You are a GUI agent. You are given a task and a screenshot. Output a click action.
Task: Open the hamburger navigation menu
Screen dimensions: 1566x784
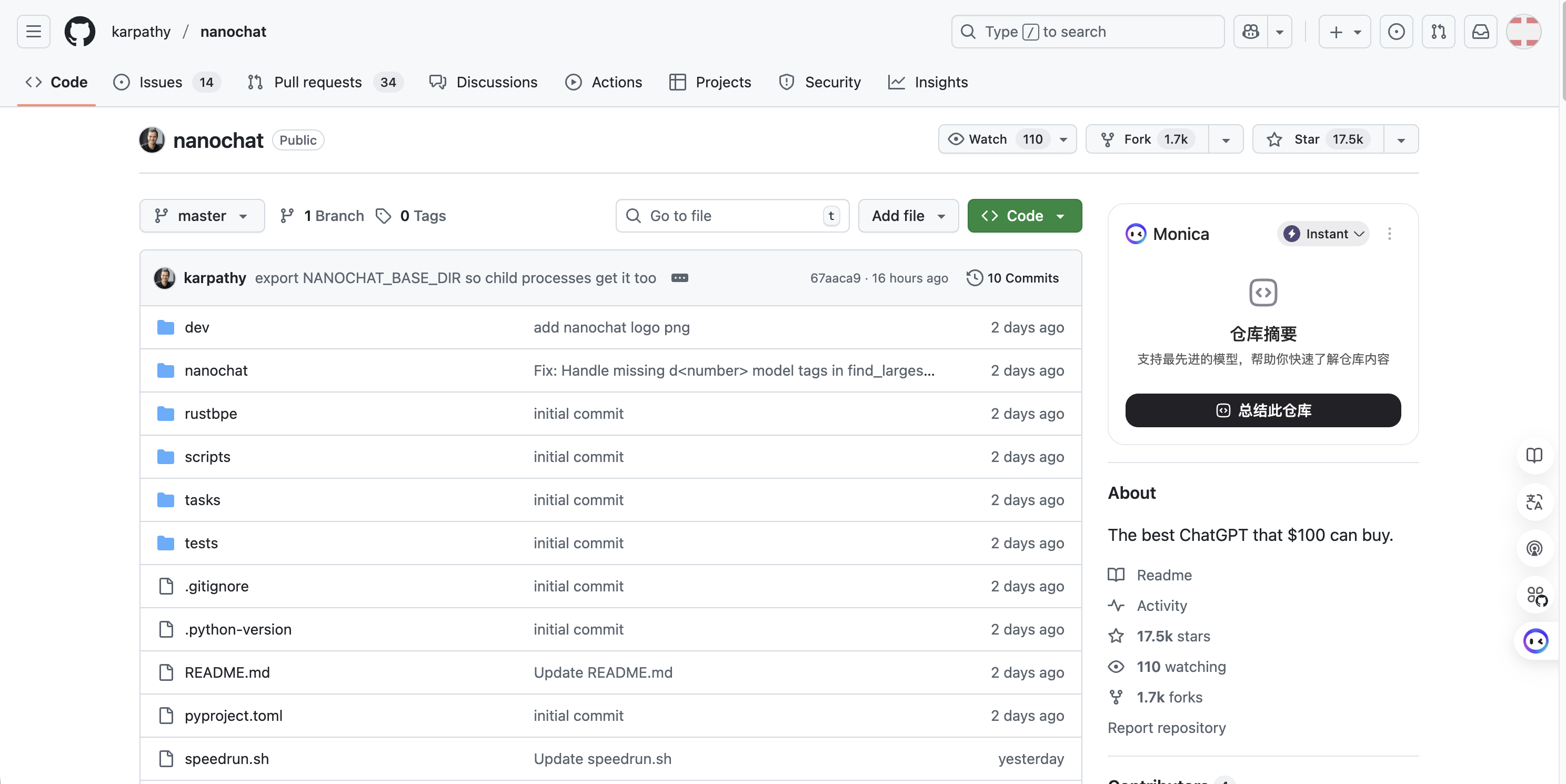pos(34,32)
